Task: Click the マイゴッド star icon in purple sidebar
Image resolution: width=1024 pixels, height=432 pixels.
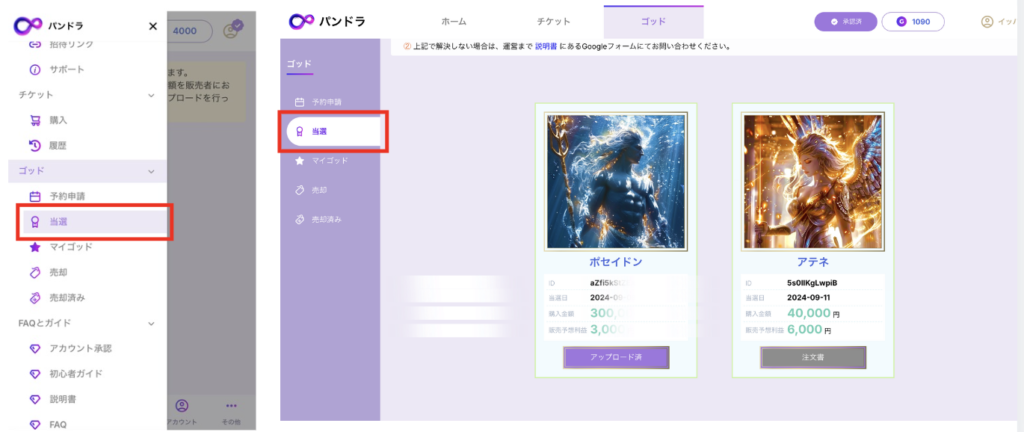Action: (x=299, y=160)
